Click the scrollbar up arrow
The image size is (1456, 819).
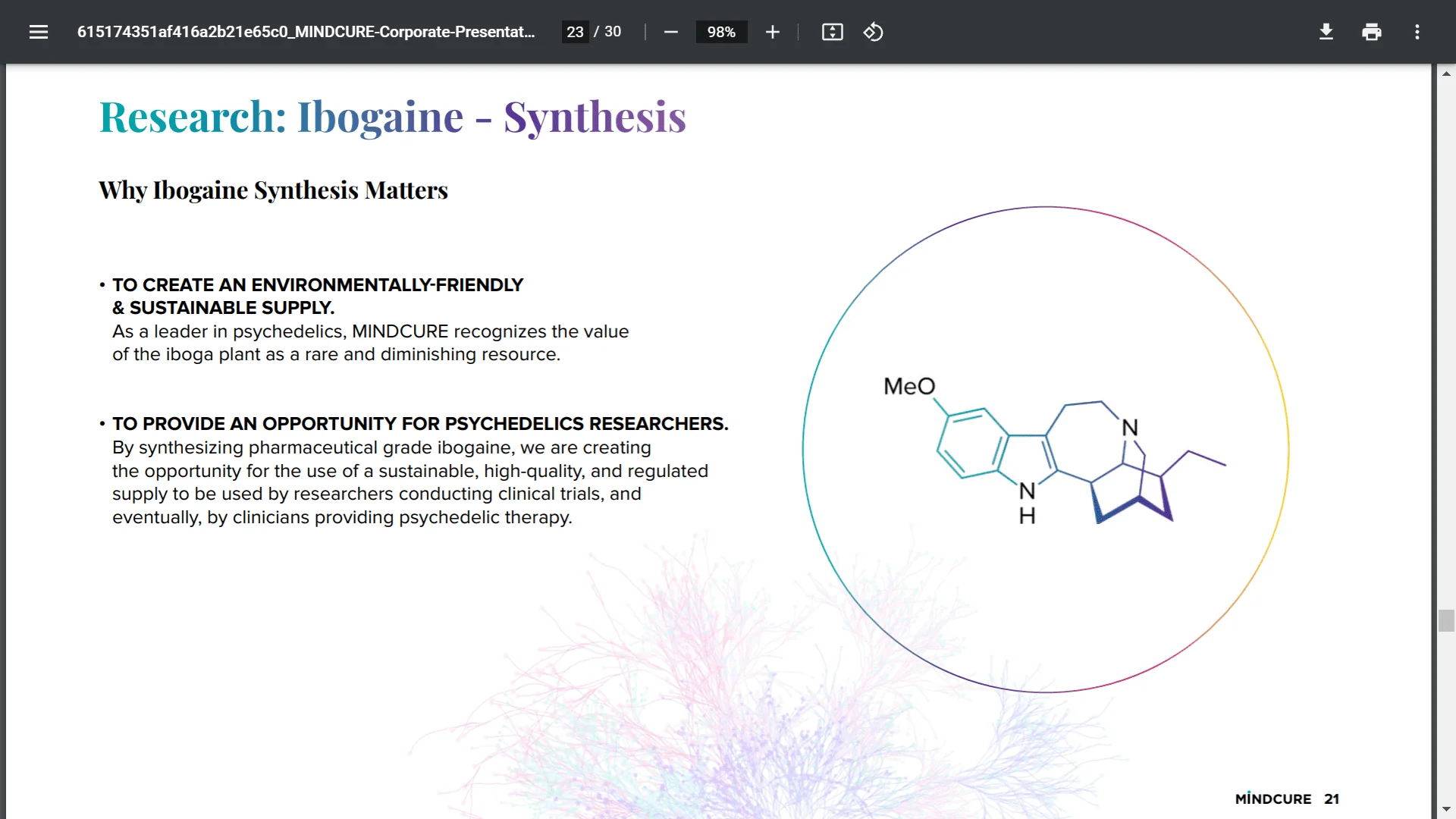[x=1446, y=74]
